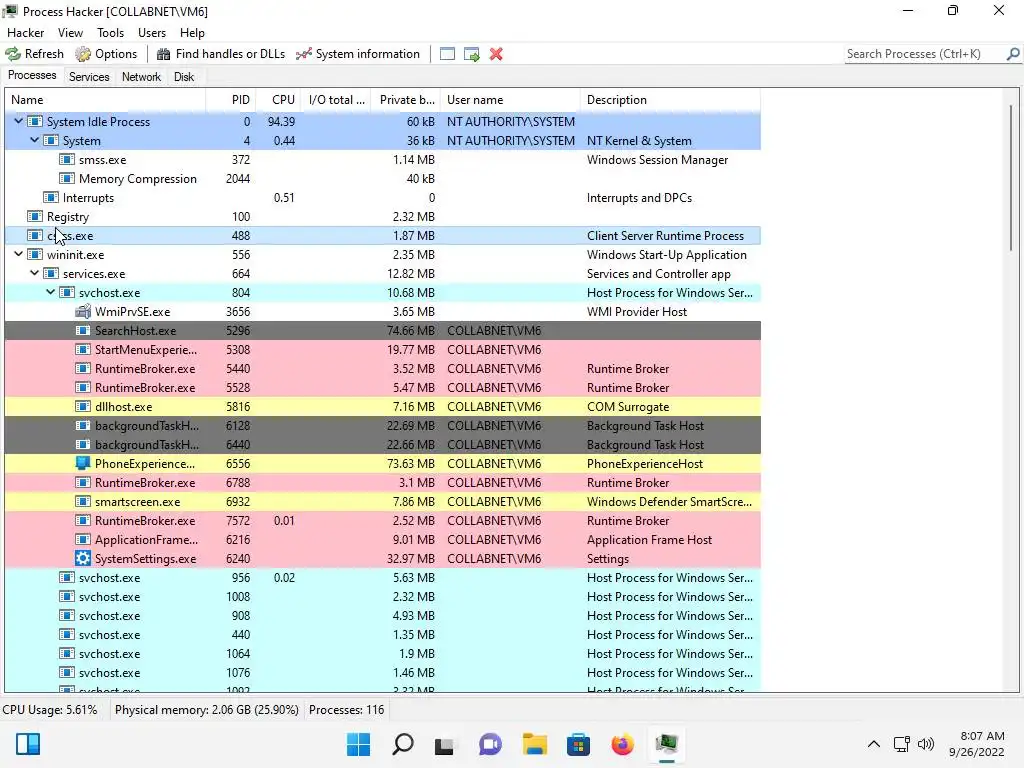This screenshot has height=768, width=1024.
Task: Open the View menu
Action: tap(70, 33)
